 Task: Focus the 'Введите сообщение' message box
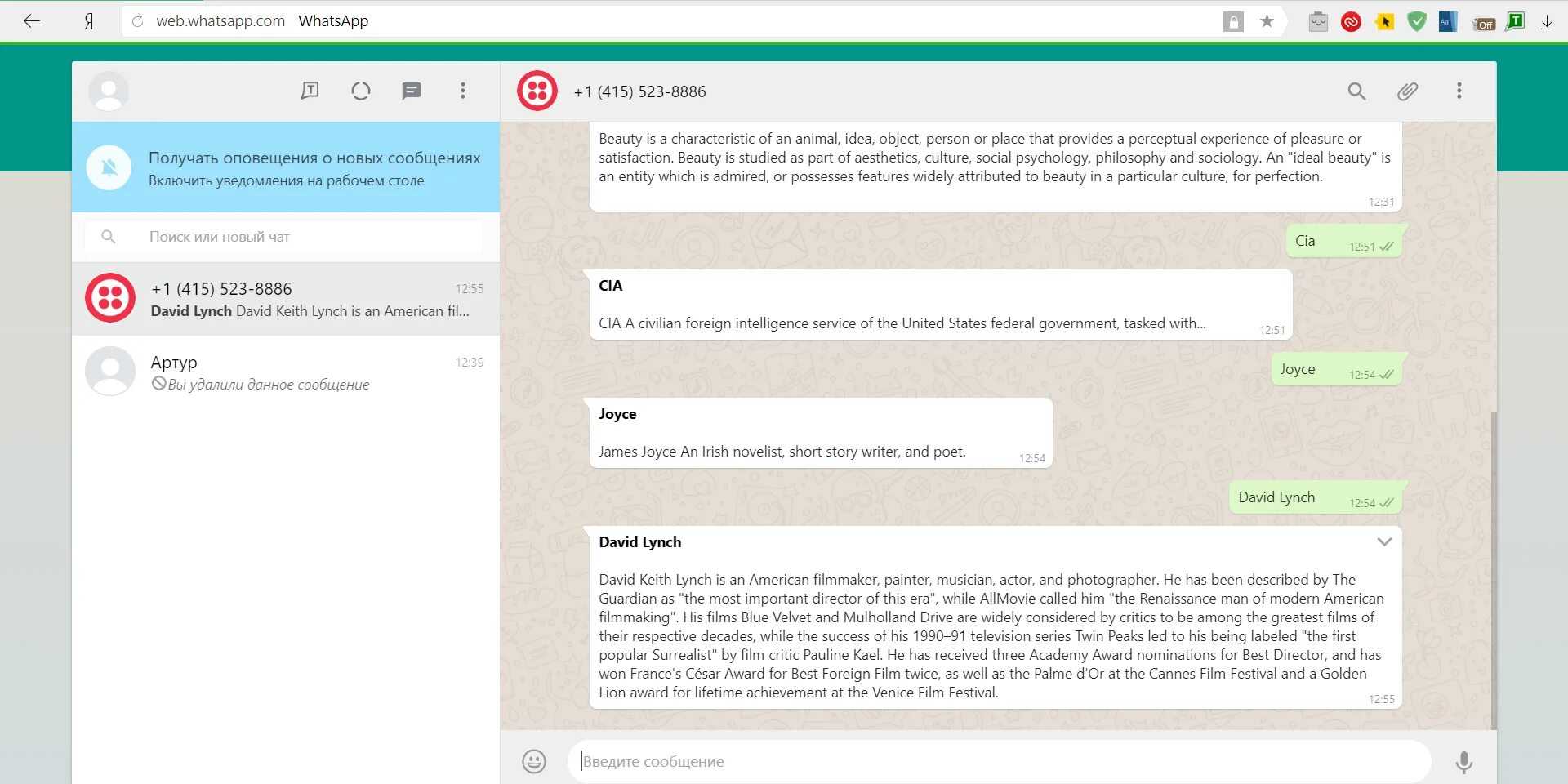point(1000,761)
